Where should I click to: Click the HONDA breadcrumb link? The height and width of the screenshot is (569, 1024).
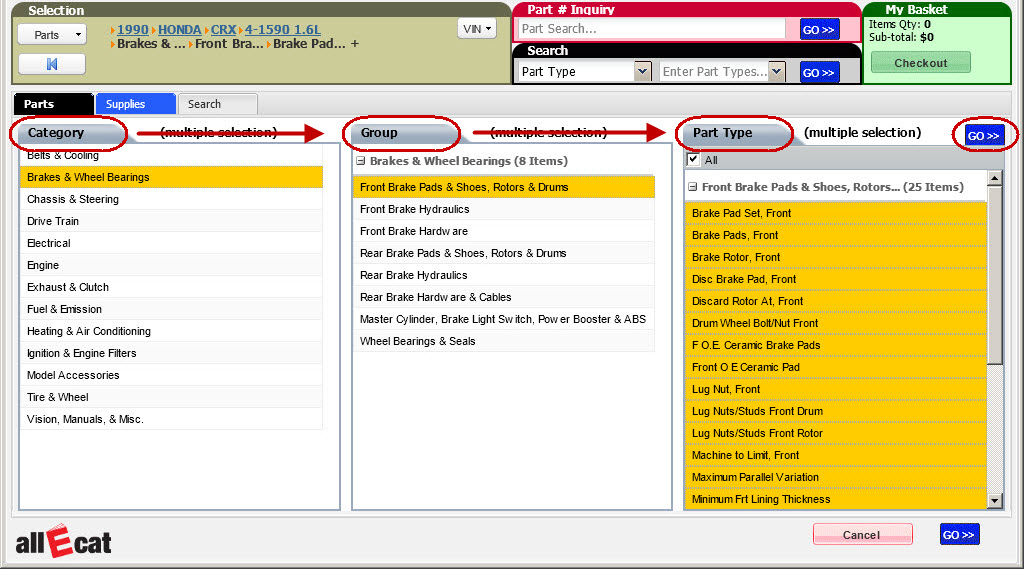coord(179,30)
